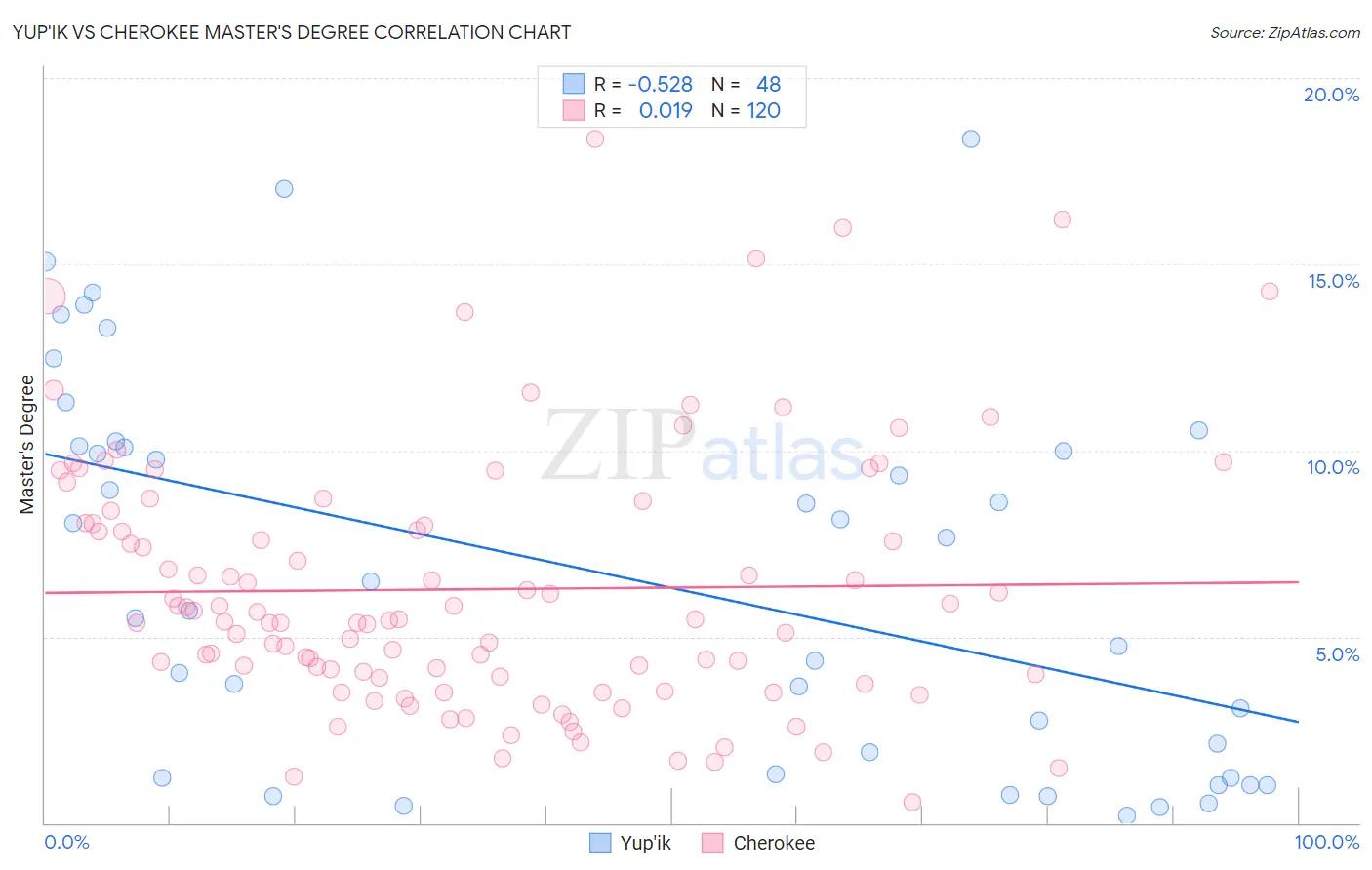The width and height of the screenshot is (1372, 870).
Task: Click the 10.0% y-axis label
Action: (x=1333, y=467)
